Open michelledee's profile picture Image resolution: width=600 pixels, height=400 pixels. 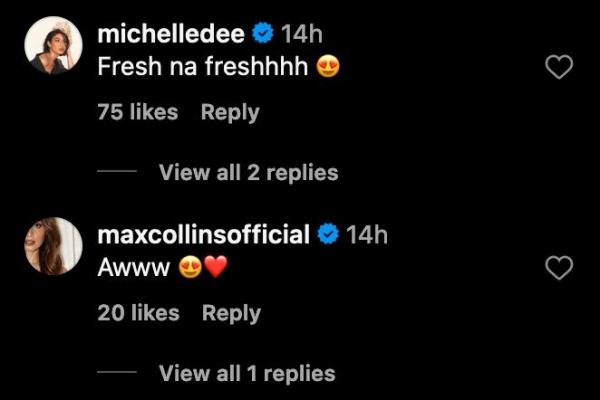coord(53,47)
